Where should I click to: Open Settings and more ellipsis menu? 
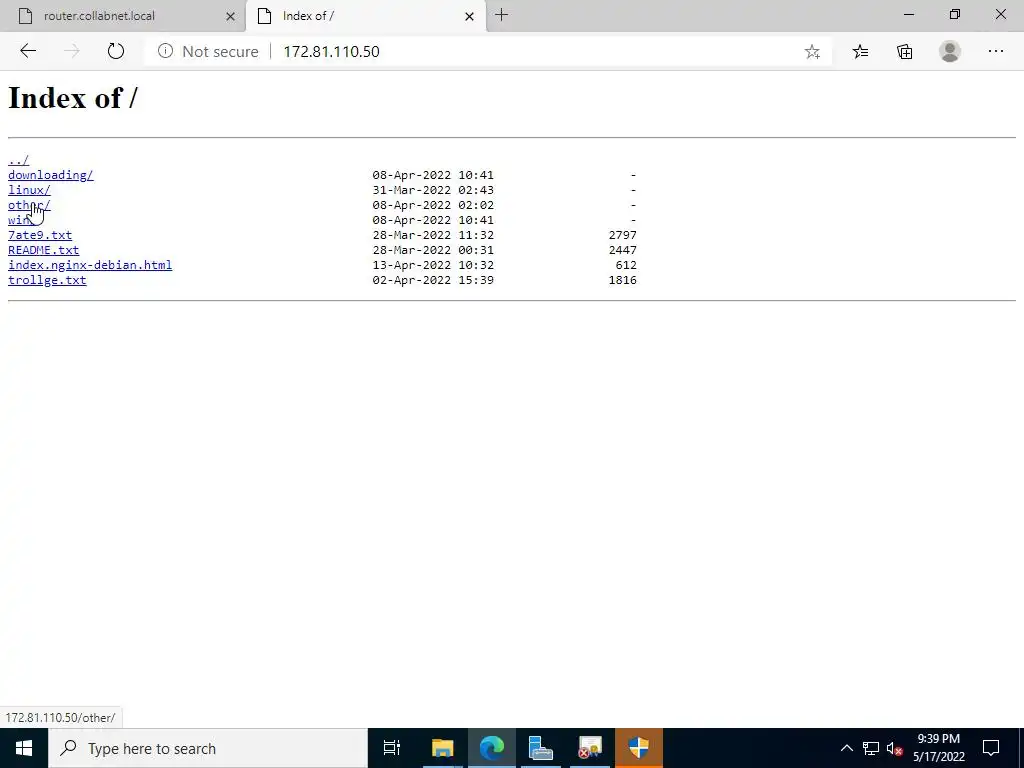click(995, 51)
